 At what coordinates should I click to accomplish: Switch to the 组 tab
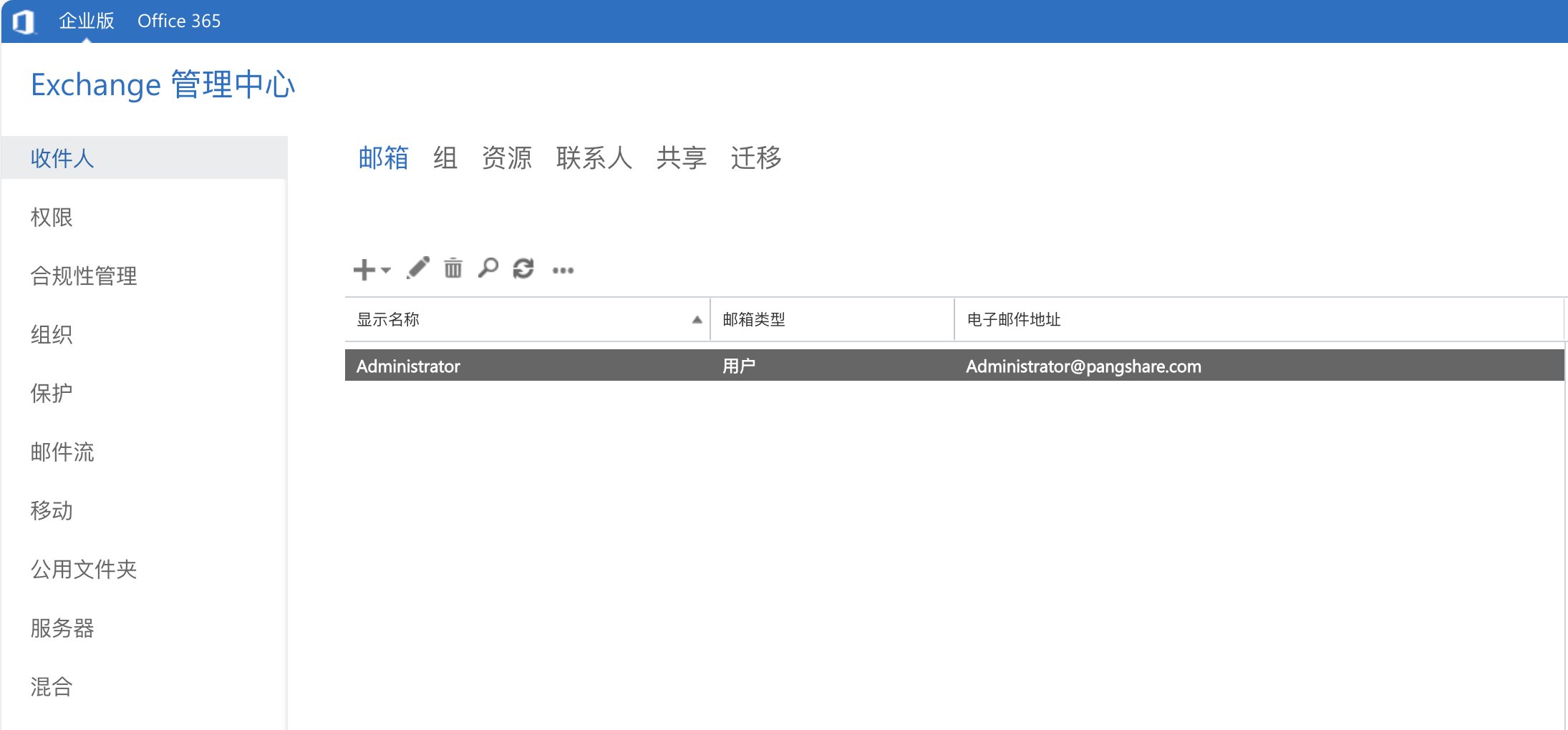tap(445, 158)
